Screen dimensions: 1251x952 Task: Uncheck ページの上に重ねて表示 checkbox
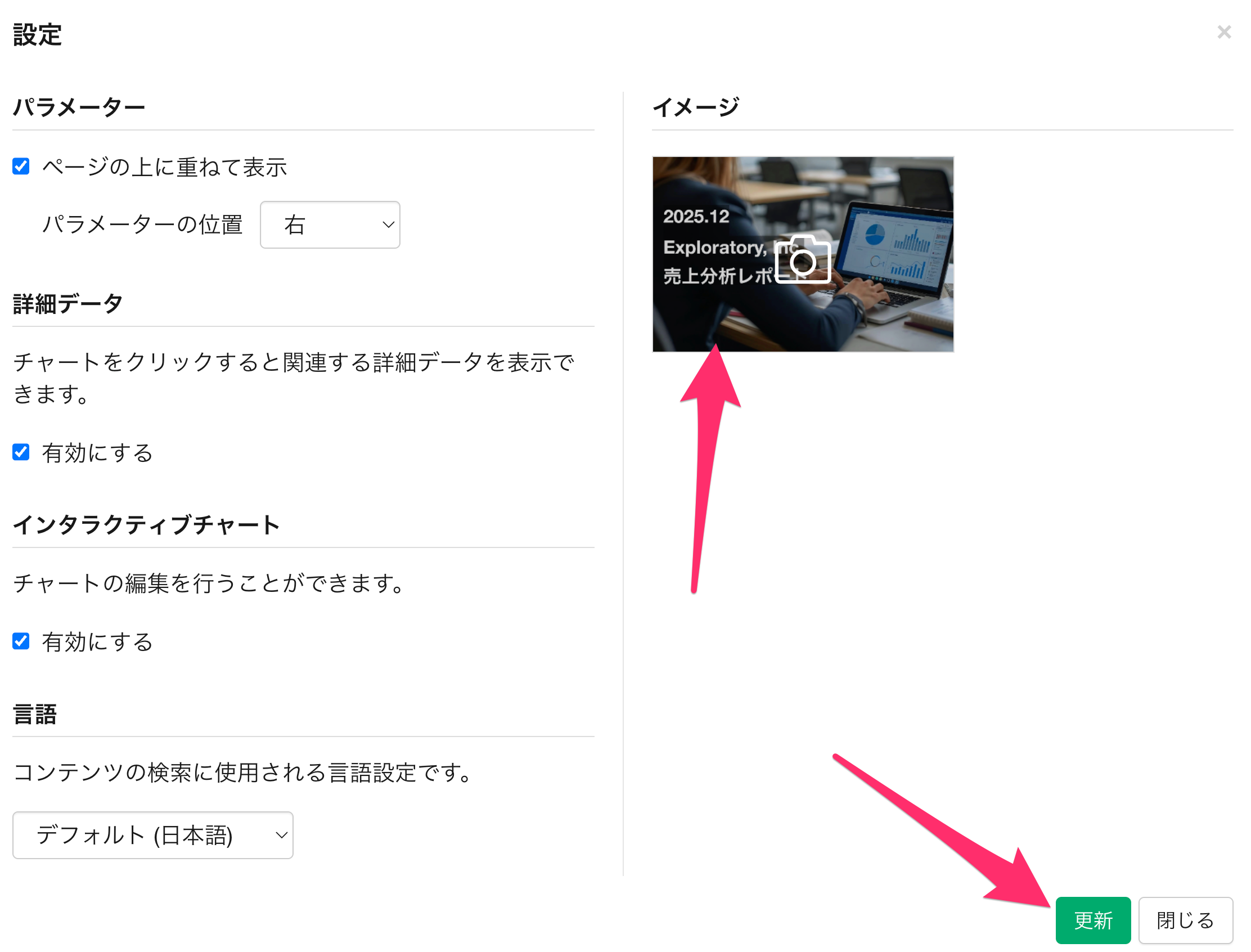click(21, 167)
